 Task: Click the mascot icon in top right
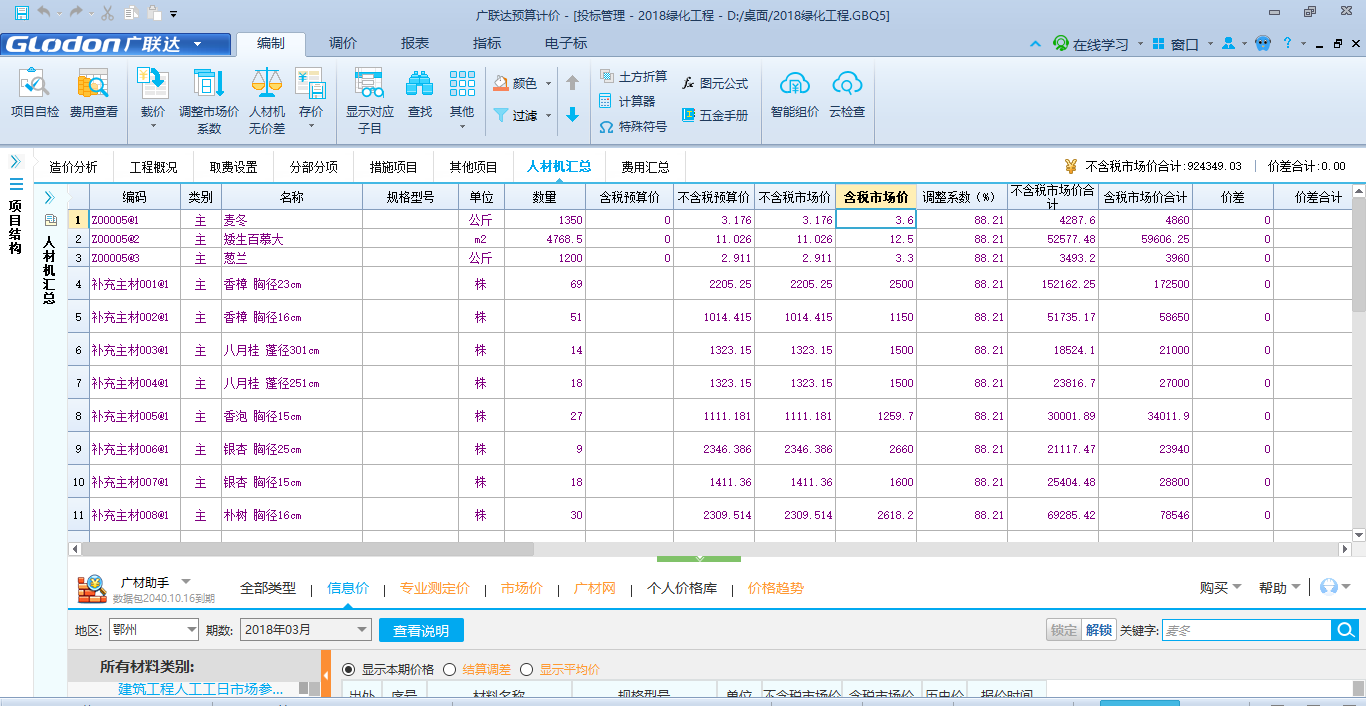point(1263,44)
